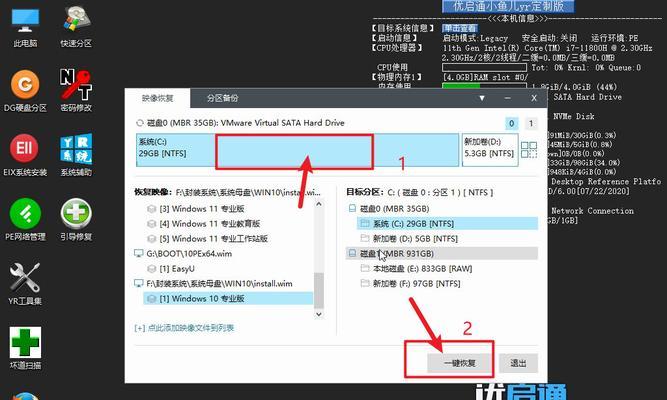Click the 退出 button
The image size is (667, 400).
point(518,363)
